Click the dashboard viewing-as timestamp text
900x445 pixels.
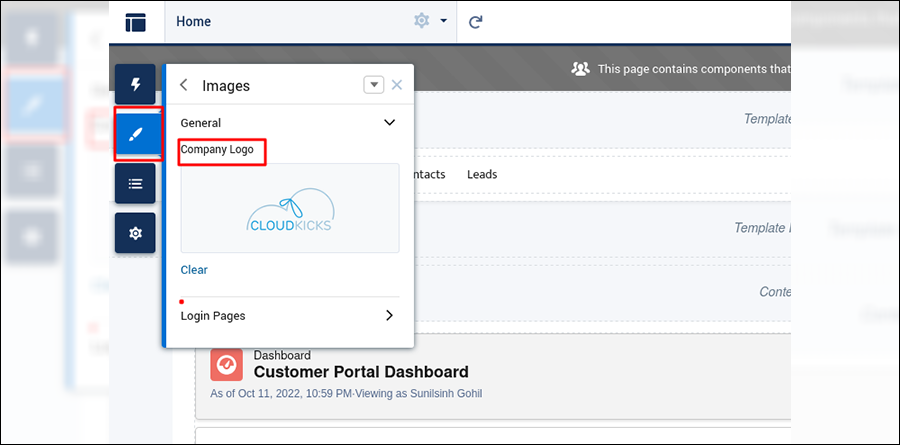click(x=346, y=394)
